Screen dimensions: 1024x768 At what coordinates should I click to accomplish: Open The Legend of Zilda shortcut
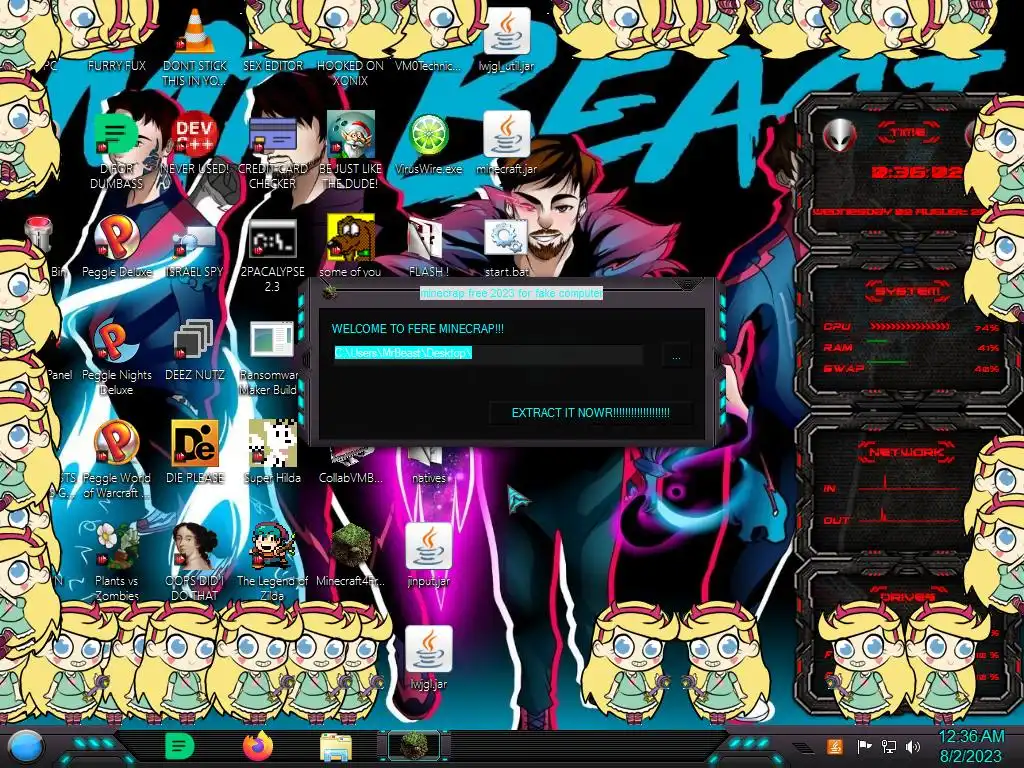(272, 546)
